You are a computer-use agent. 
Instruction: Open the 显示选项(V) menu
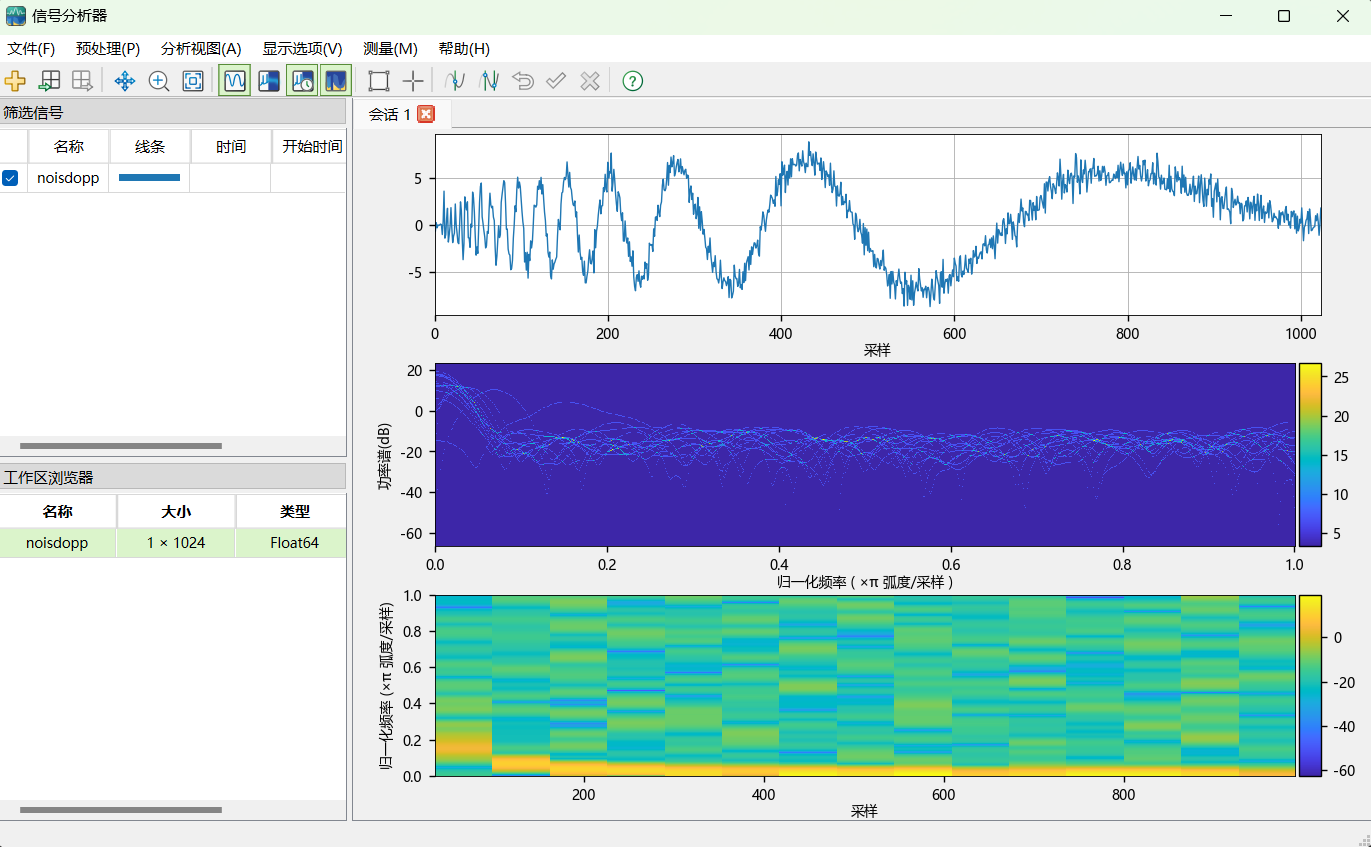pos(302,48)
